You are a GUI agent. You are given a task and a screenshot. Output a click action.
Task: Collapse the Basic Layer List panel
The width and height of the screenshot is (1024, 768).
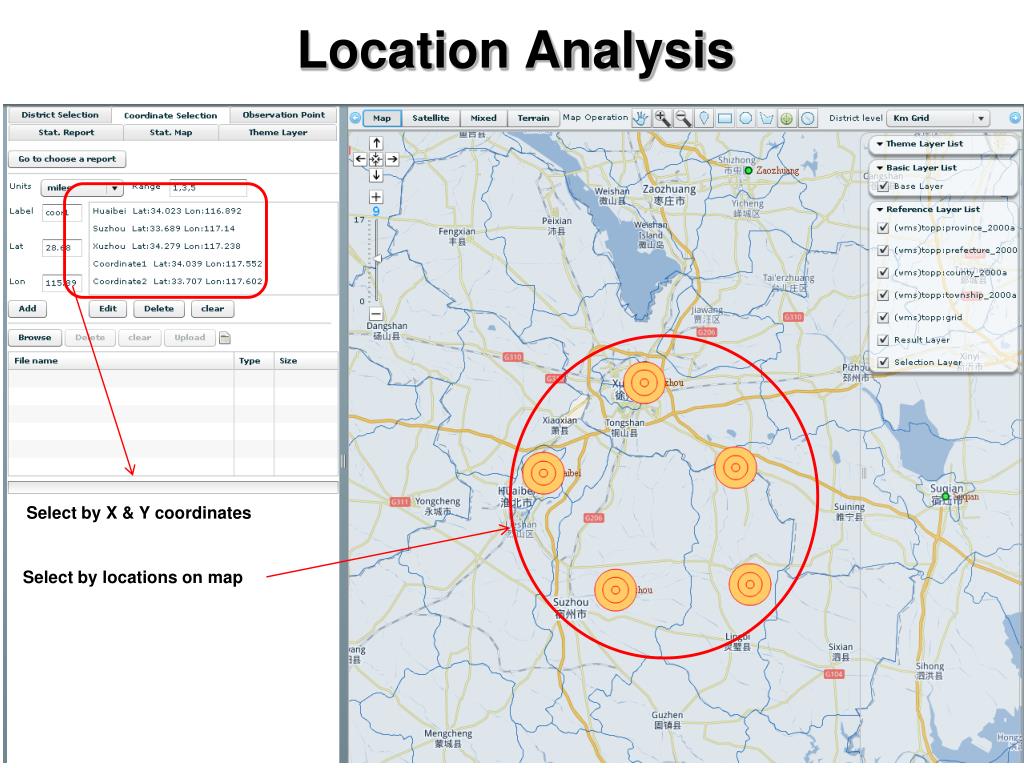(880, 168)
